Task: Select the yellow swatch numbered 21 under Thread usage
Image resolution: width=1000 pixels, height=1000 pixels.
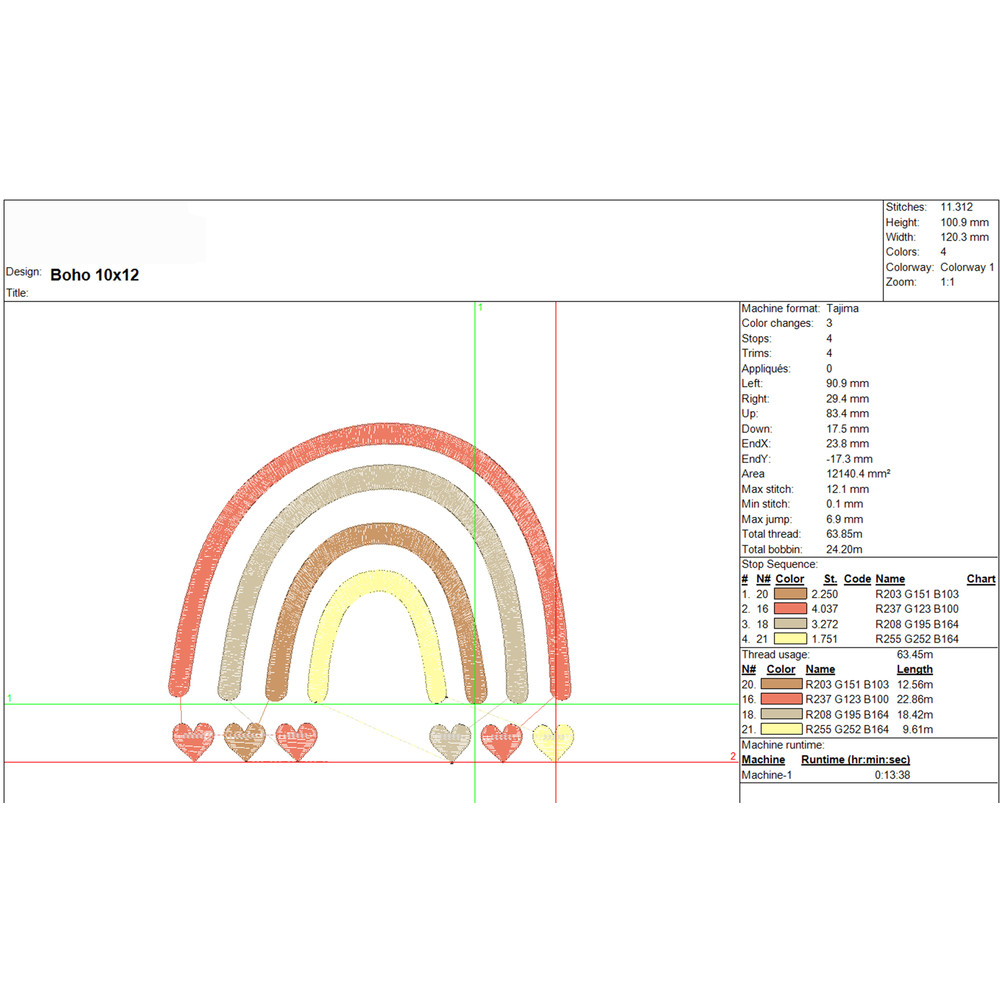Action: pos(782,729)
